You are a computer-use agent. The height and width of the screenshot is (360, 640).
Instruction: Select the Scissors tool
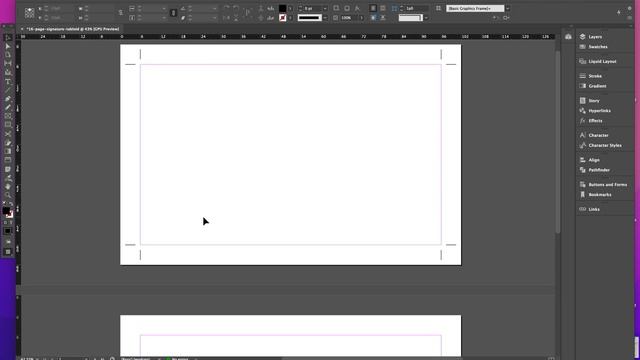click(8, 134)
